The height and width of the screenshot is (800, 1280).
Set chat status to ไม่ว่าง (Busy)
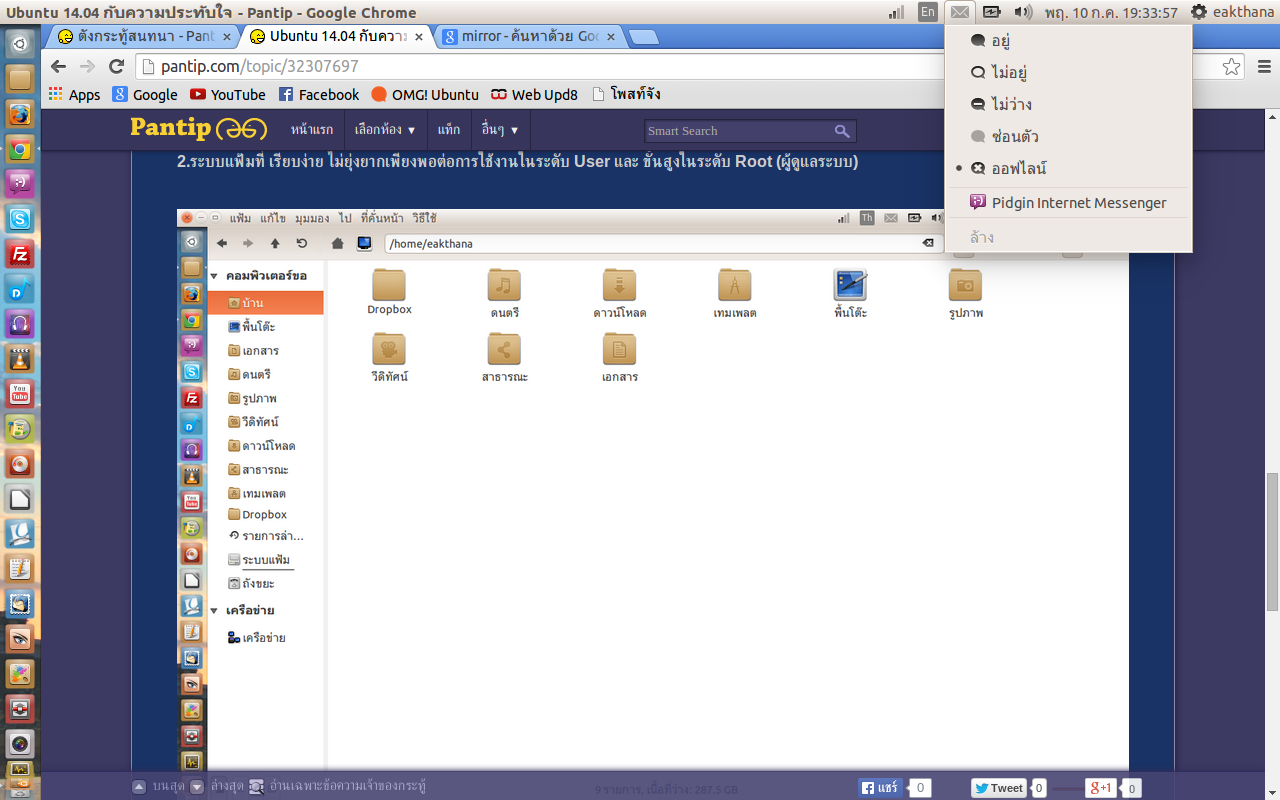[1069, 105]
